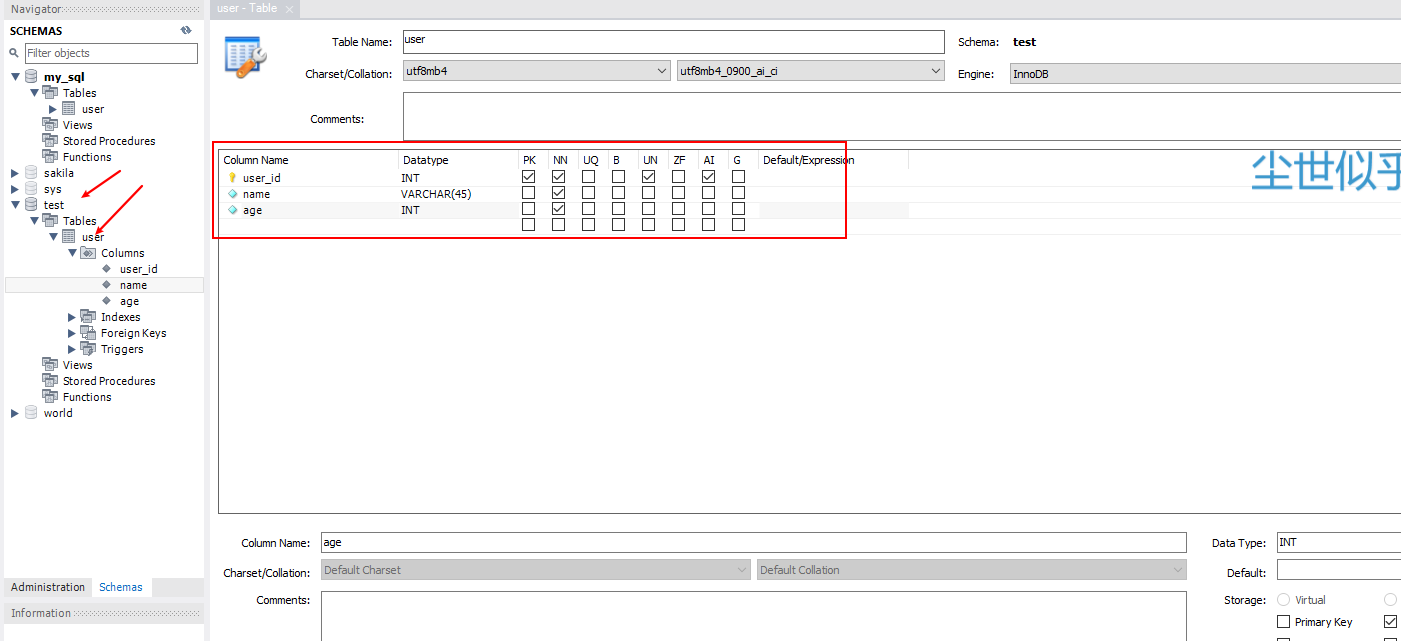Collapse the test schema node
The width and height of the screenshot is (1401, 641).
coord(15,205)
